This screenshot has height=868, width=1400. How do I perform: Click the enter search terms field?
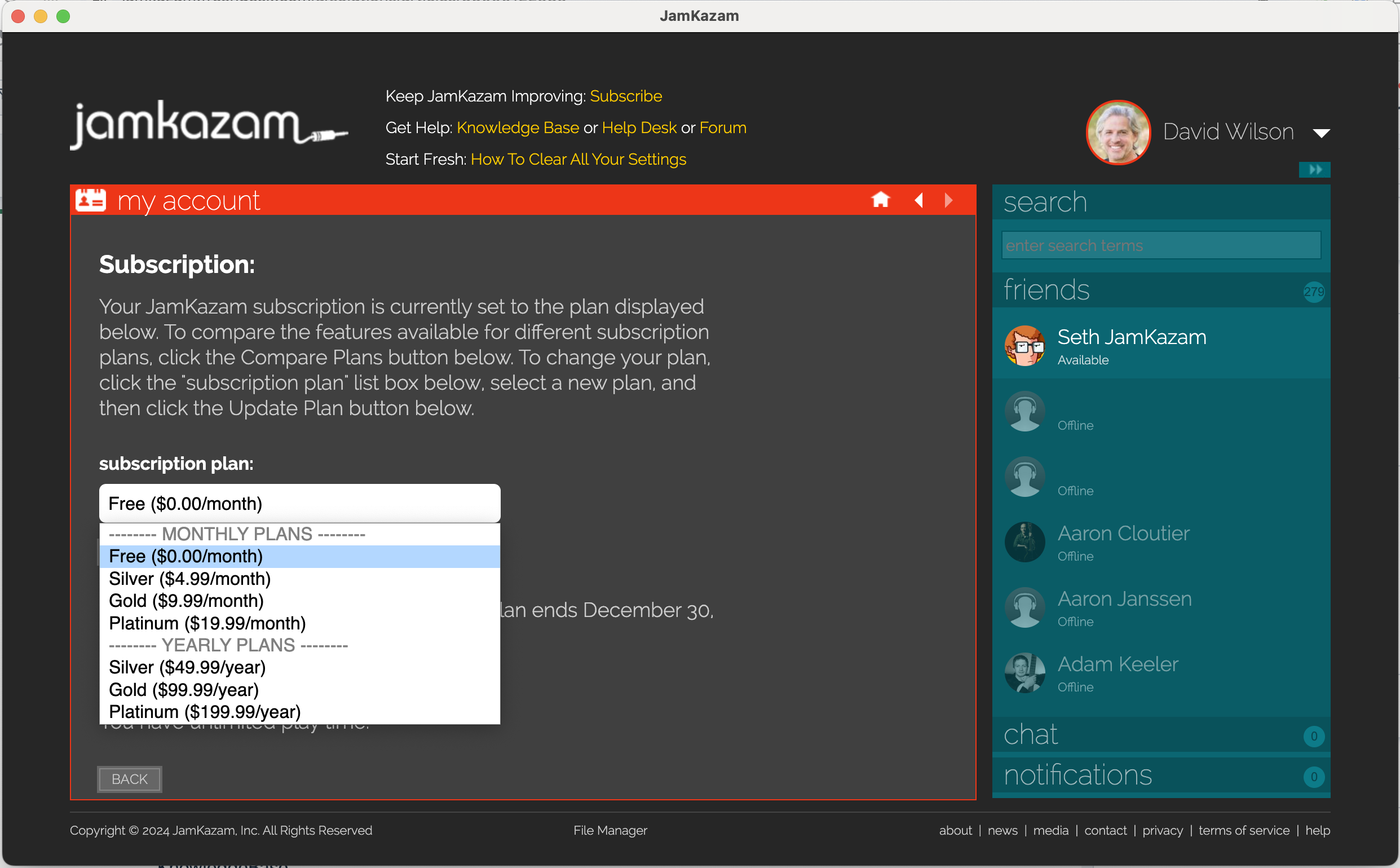click(1160, 246)
